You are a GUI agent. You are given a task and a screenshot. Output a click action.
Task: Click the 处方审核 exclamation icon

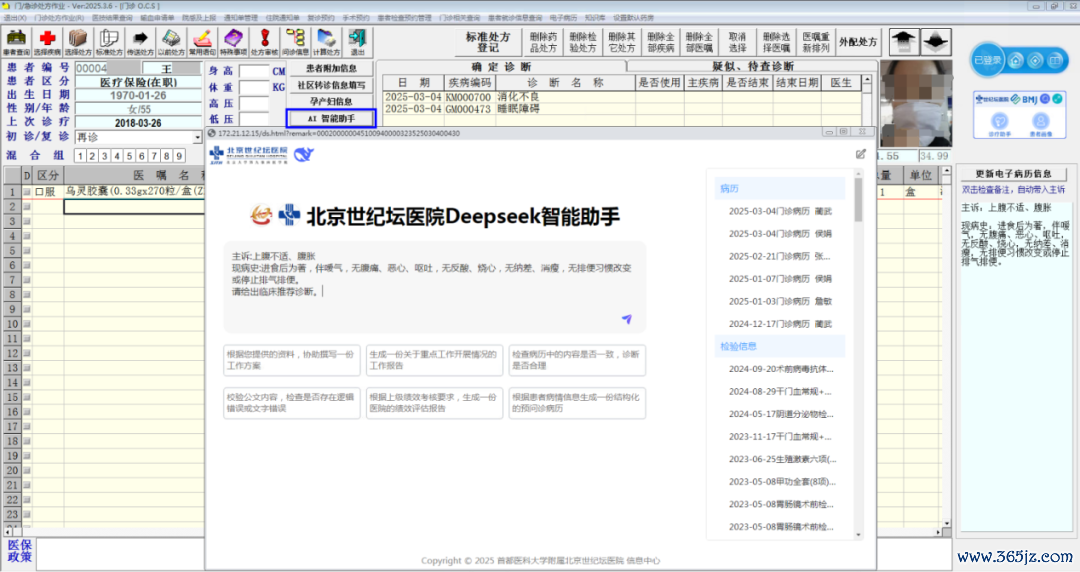pyautogui.click(x=264, y=42)
